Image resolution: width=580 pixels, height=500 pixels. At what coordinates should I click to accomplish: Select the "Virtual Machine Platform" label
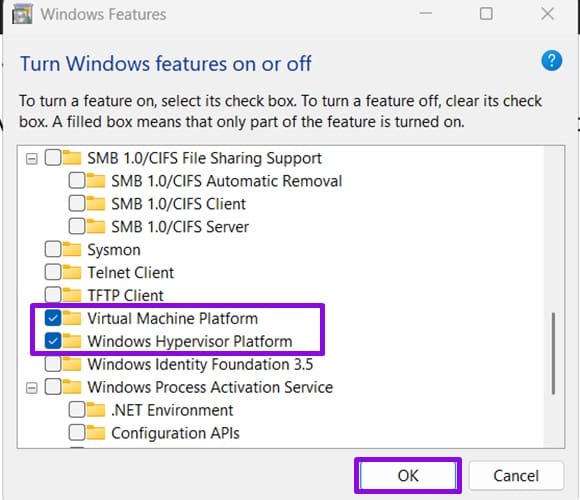[172, 318]
